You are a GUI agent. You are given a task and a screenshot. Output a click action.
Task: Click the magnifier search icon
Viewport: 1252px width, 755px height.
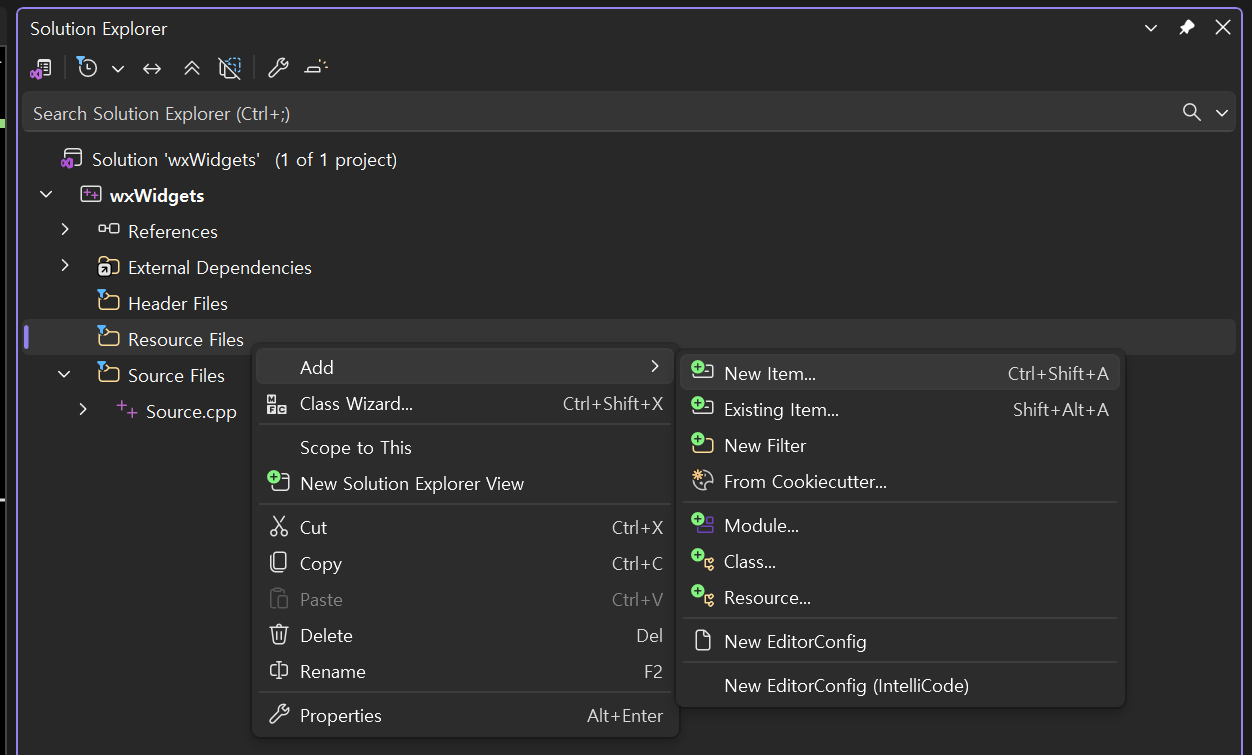tap(1192, 112)
